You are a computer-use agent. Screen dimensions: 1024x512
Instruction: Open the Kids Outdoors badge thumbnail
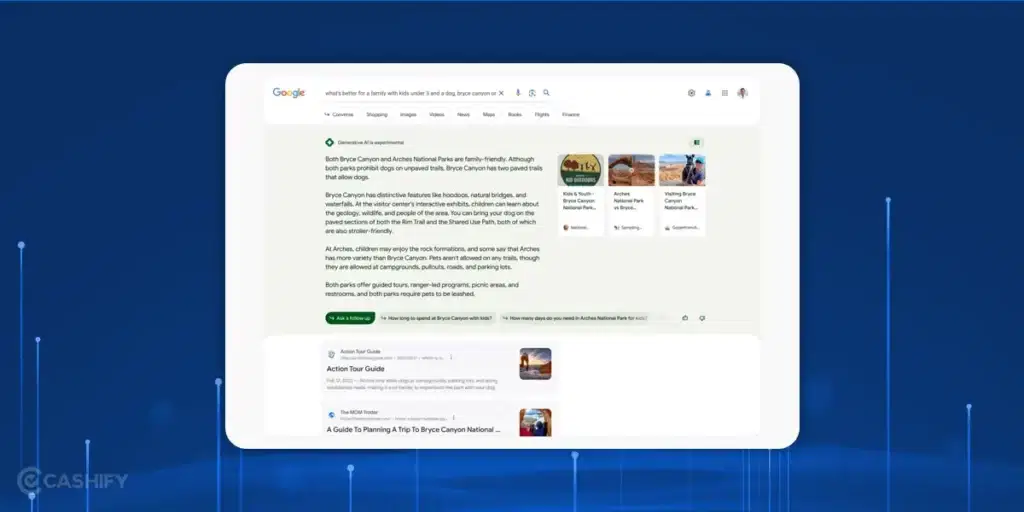[581, 170]
